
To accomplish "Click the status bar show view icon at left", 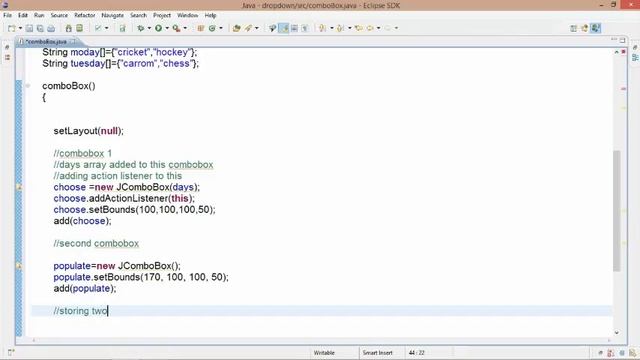I will click(x=11, y=352).
